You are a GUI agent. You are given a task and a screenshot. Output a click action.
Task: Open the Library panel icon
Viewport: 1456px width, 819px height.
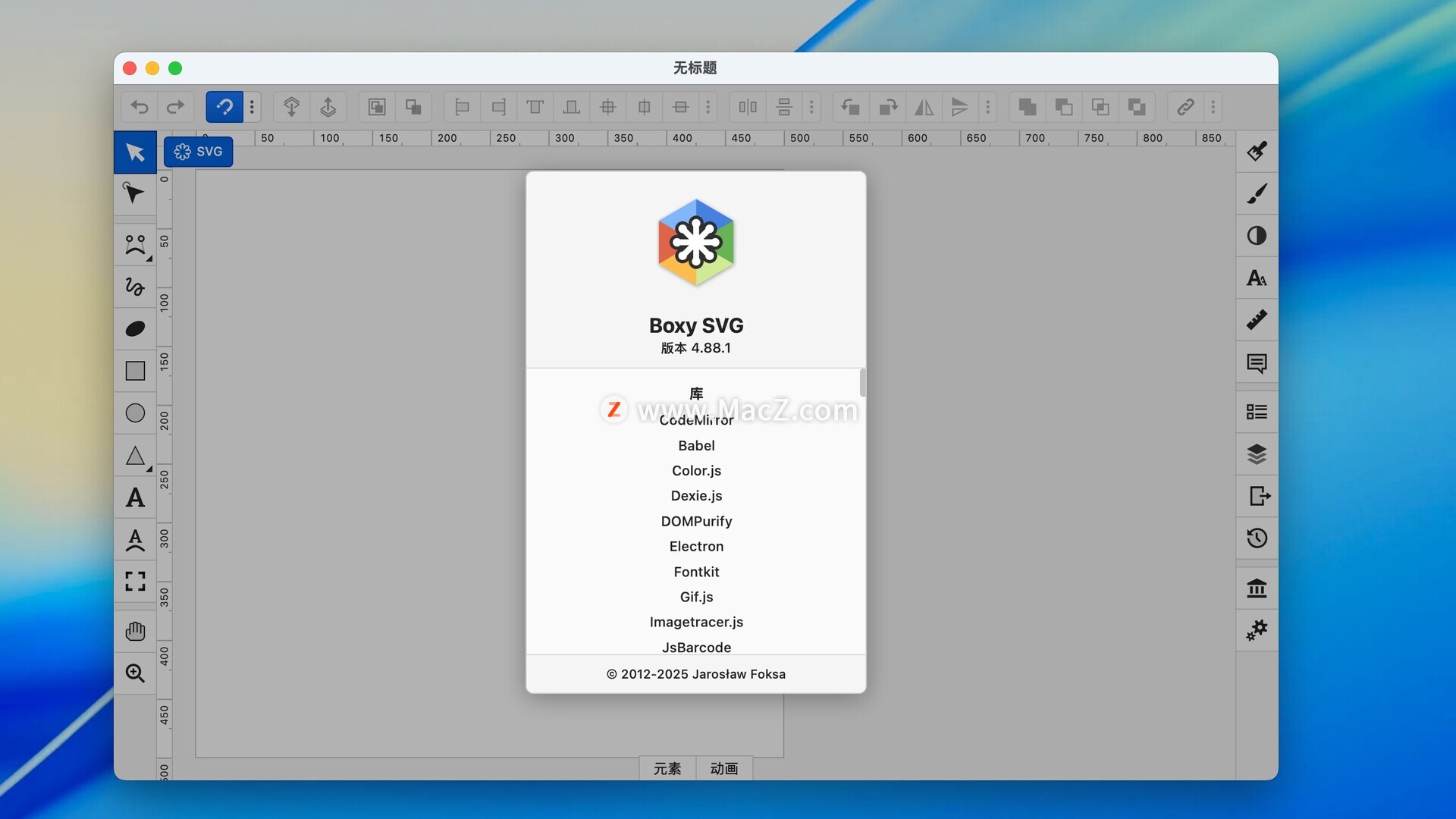point(1257,588)
